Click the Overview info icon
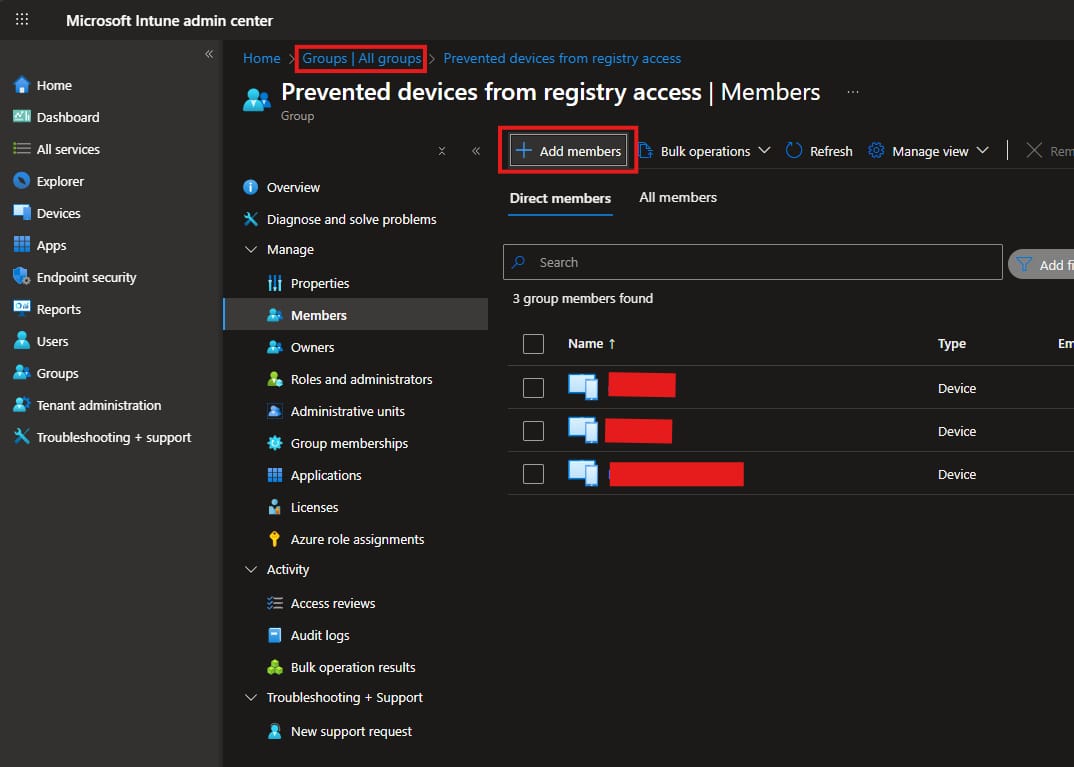 [251, 187]
